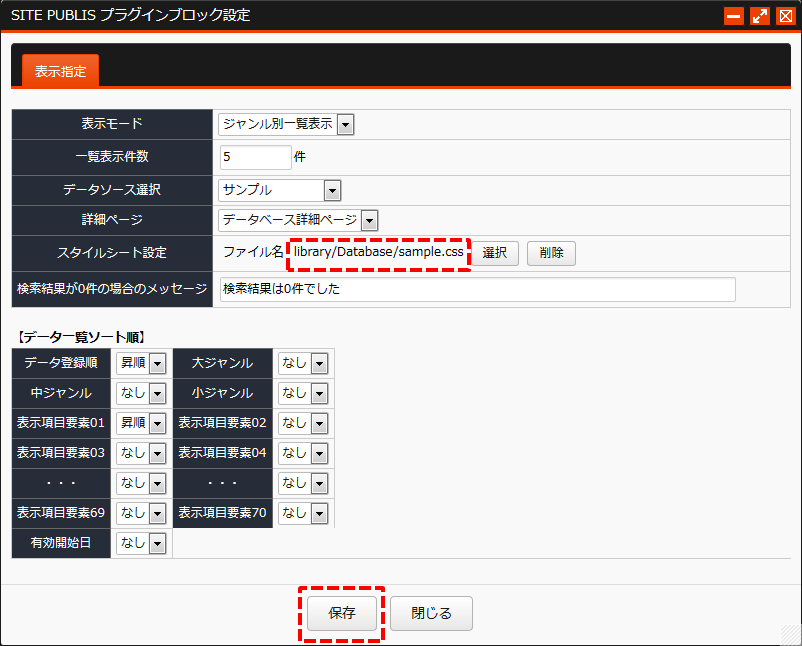Open the データ登録順 sort dropdown
The height and width of the screenshot is (646, 802).
pos(141,364)
